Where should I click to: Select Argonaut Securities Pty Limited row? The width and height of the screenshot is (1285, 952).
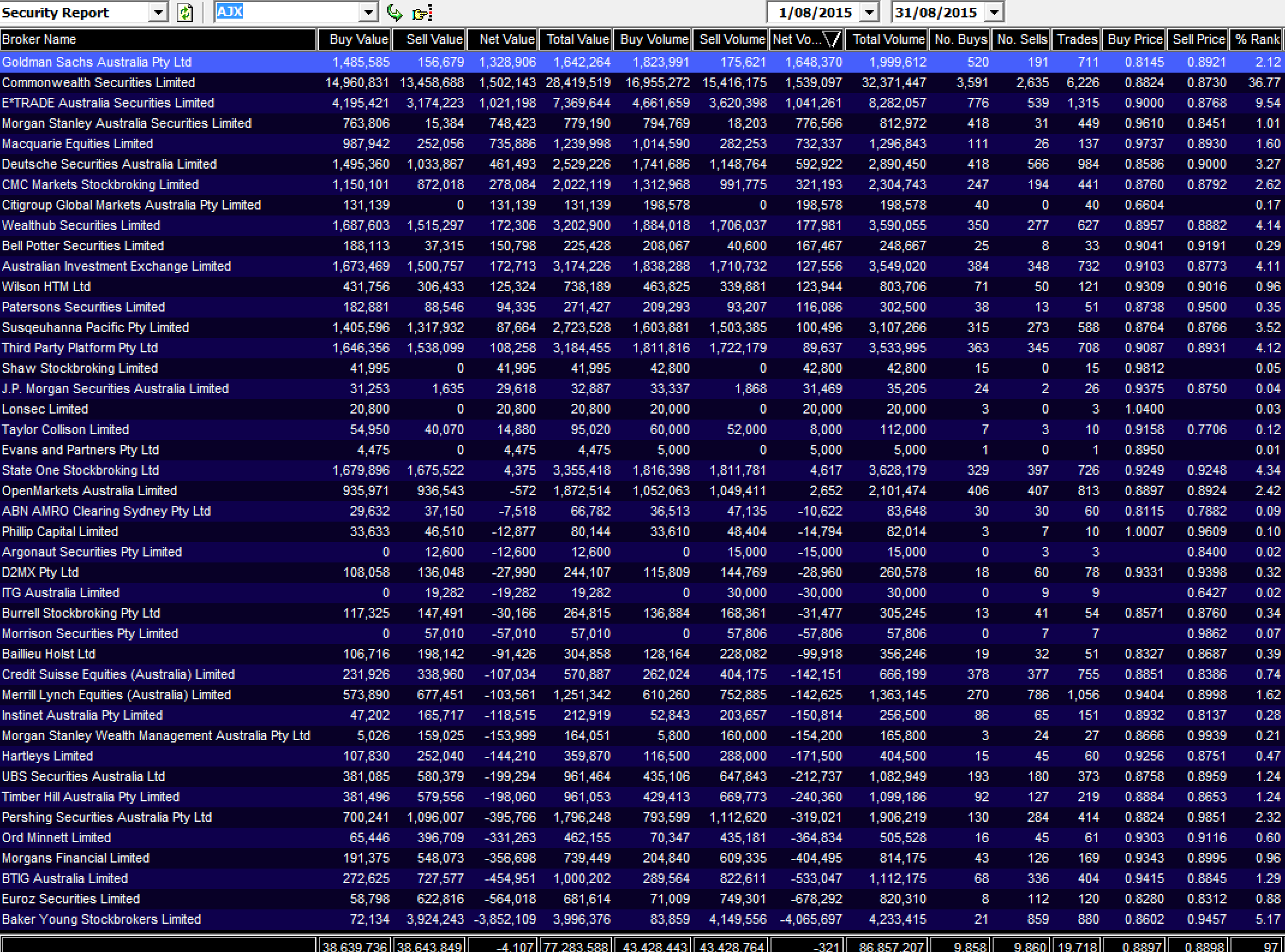(x=641, y=552)
